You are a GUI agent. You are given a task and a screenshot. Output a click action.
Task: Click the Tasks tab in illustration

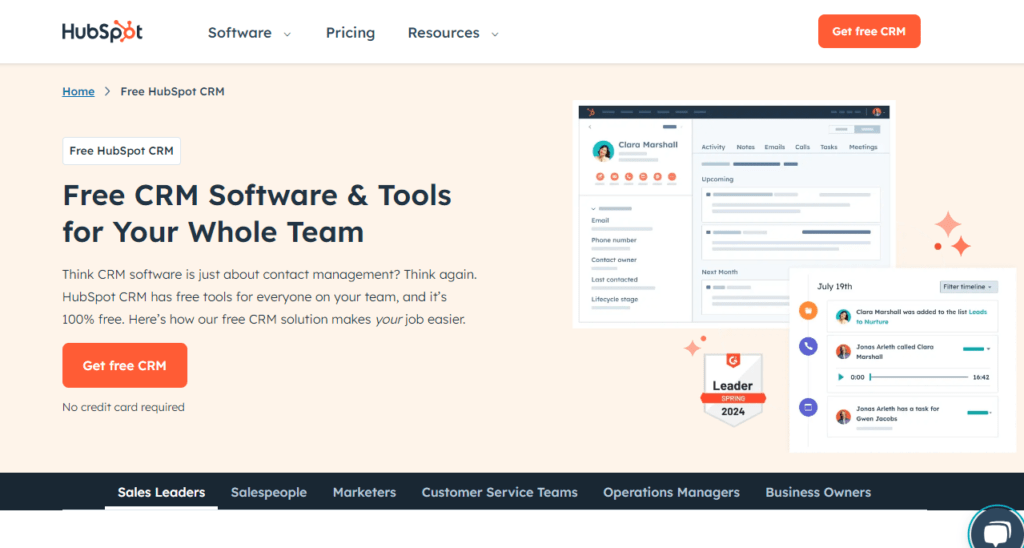pyautogui.click(x=829, y=147)
